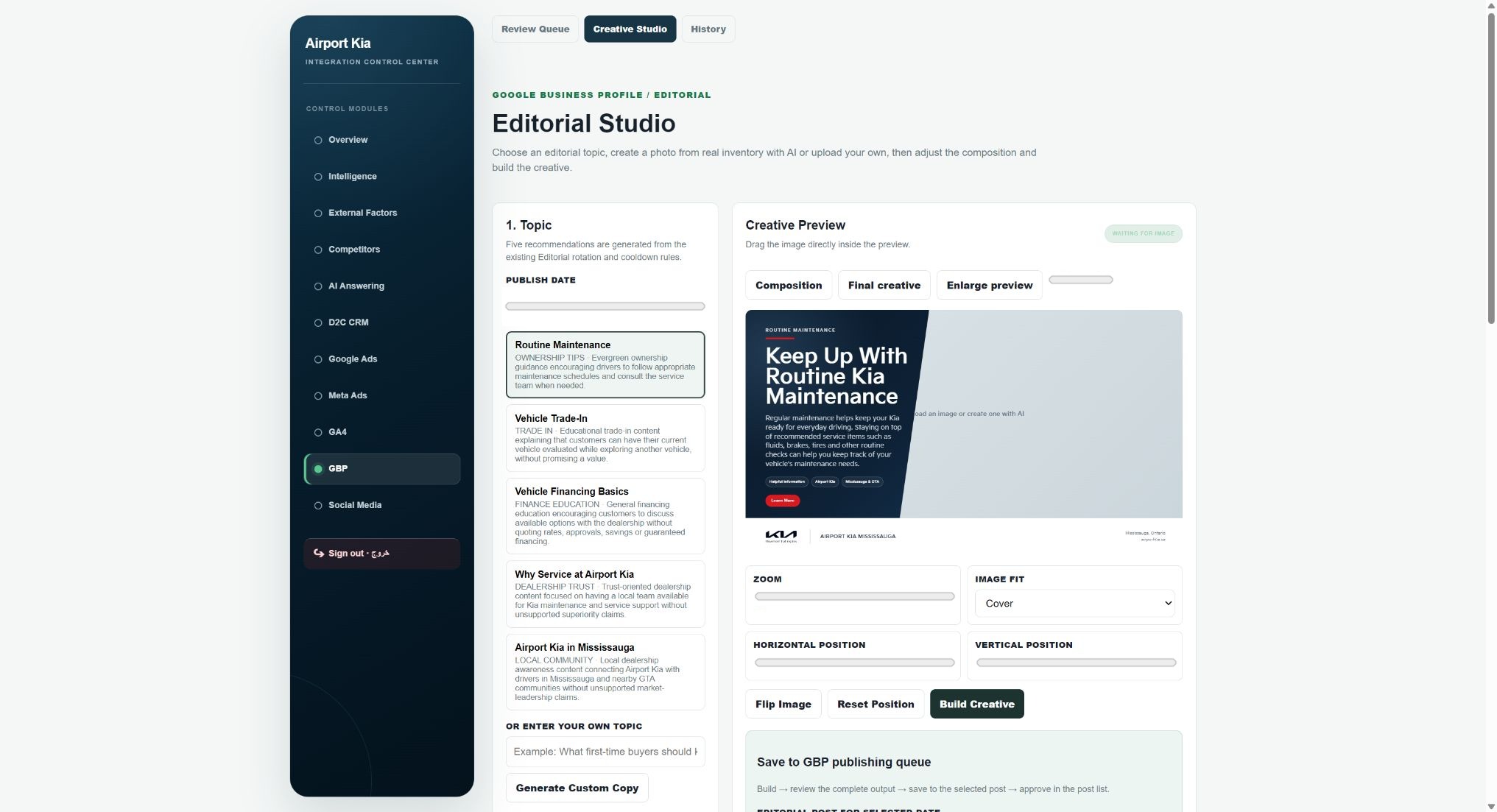Open the Image Fit Cover dropdown
The image size is (1497, 812).
pyautogui.click(x=1074, y=604)
